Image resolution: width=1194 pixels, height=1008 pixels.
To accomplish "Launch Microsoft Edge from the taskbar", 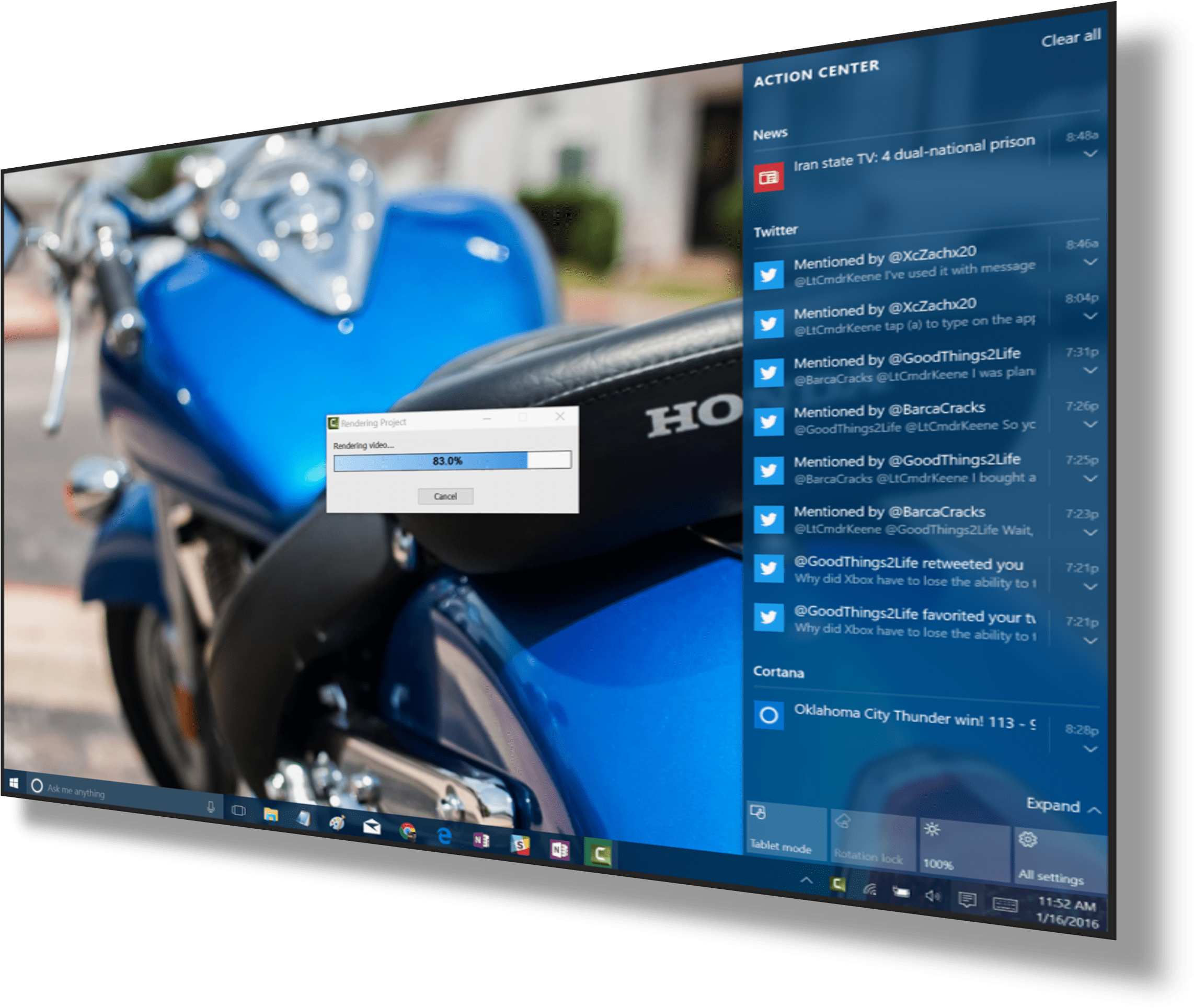I will click(x=444, y=836).
